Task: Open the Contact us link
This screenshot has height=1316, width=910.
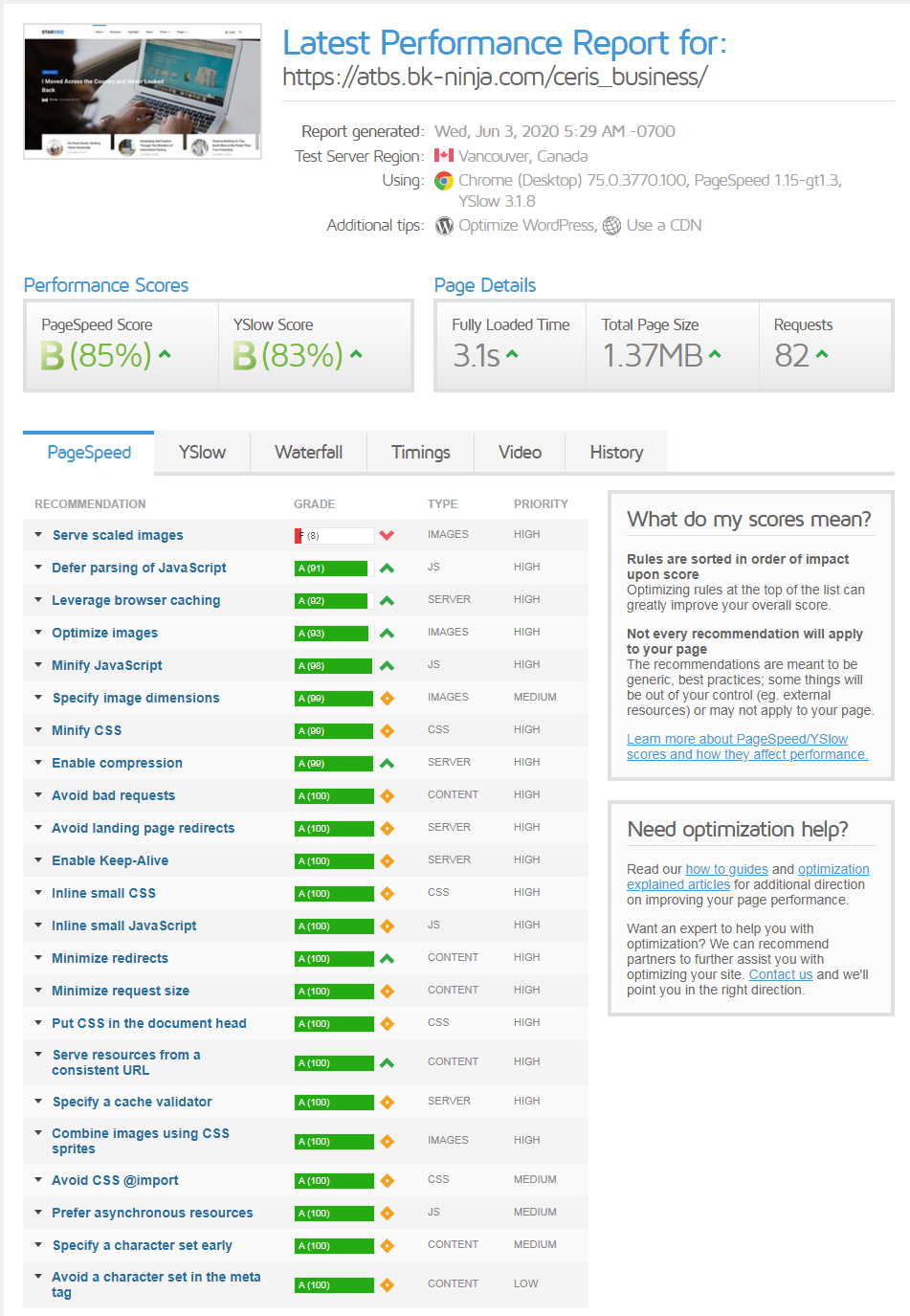Action: pos(781,975)
